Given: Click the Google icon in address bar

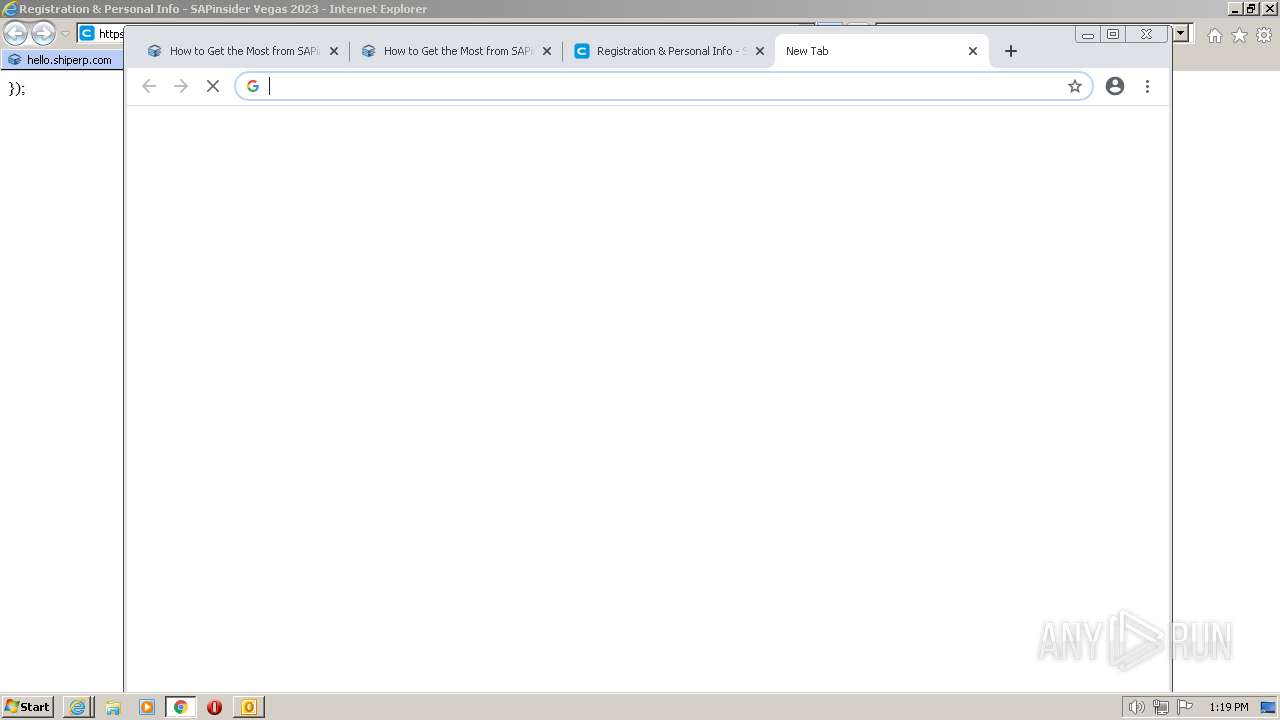Looking at the screenshot, I should pos(253,86).
